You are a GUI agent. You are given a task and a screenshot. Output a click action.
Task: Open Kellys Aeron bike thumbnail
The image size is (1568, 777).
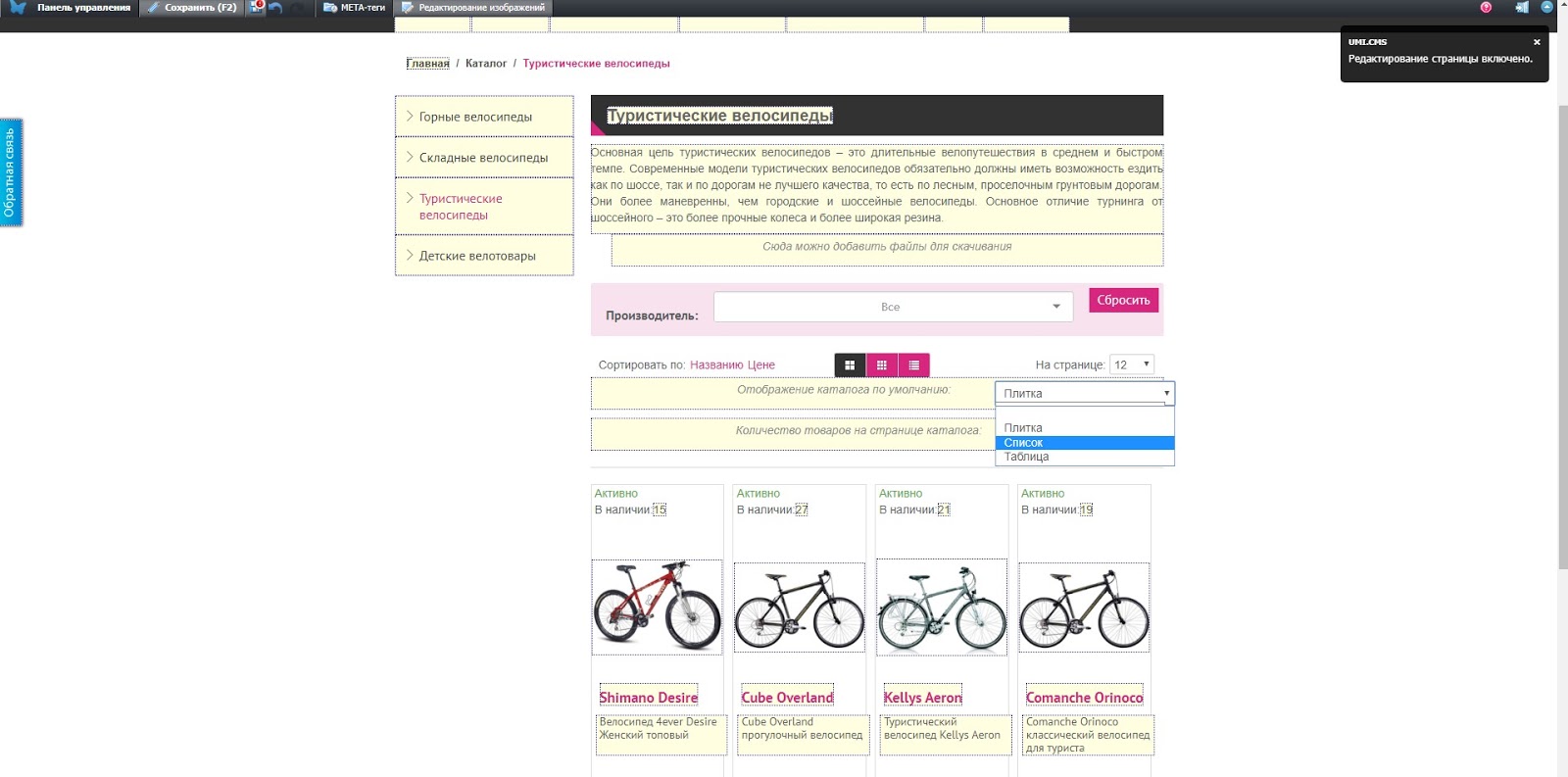coord(942,607)
